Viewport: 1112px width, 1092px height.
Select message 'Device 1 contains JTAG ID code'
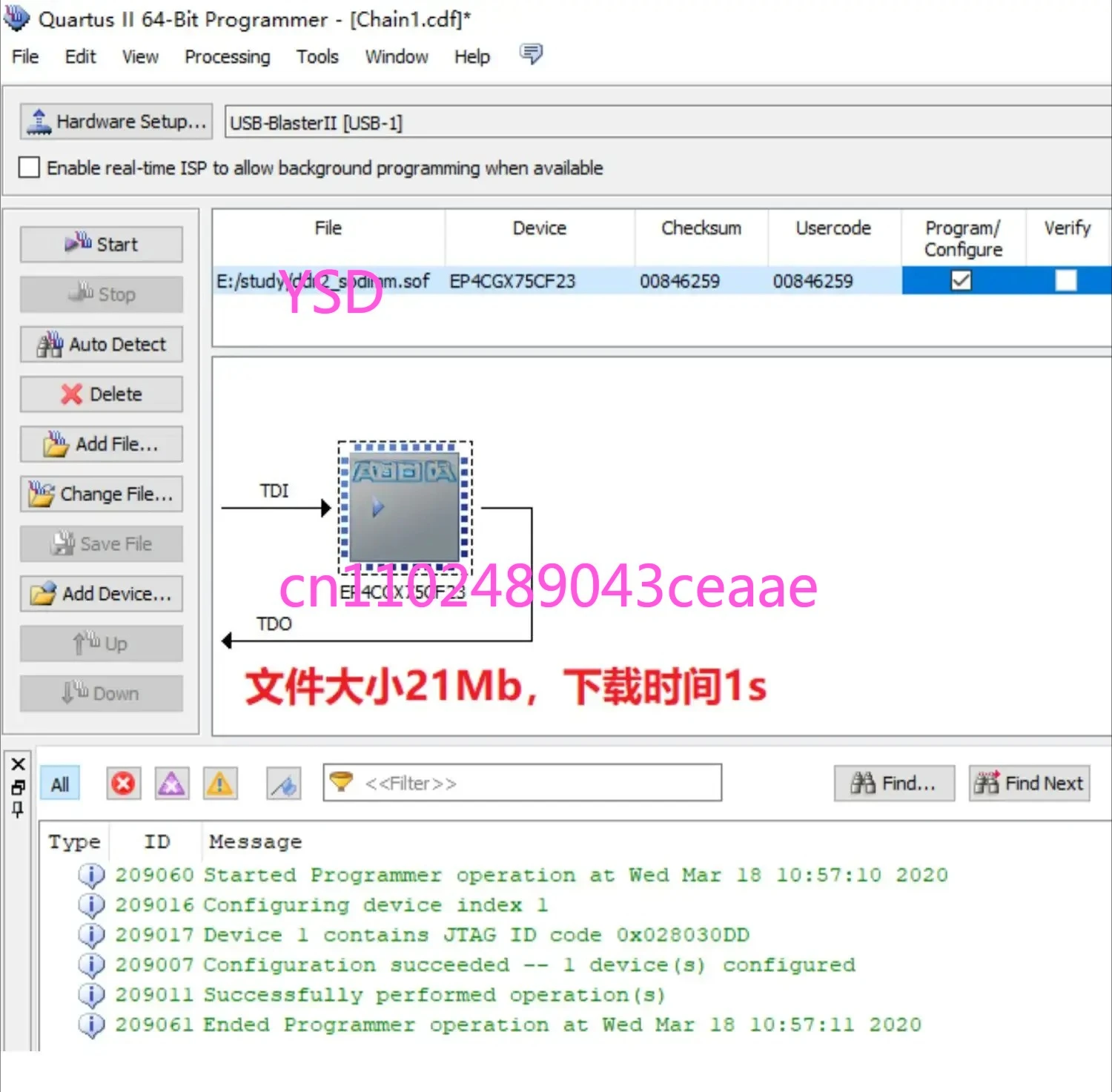pos(476,935)
